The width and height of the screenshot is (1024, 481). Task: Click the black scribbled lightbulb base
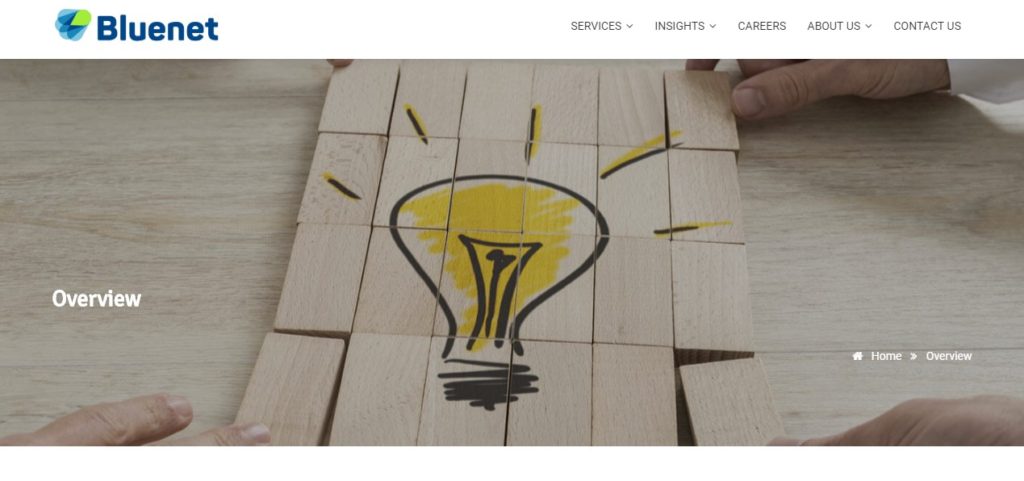click(x=488, y=384)
